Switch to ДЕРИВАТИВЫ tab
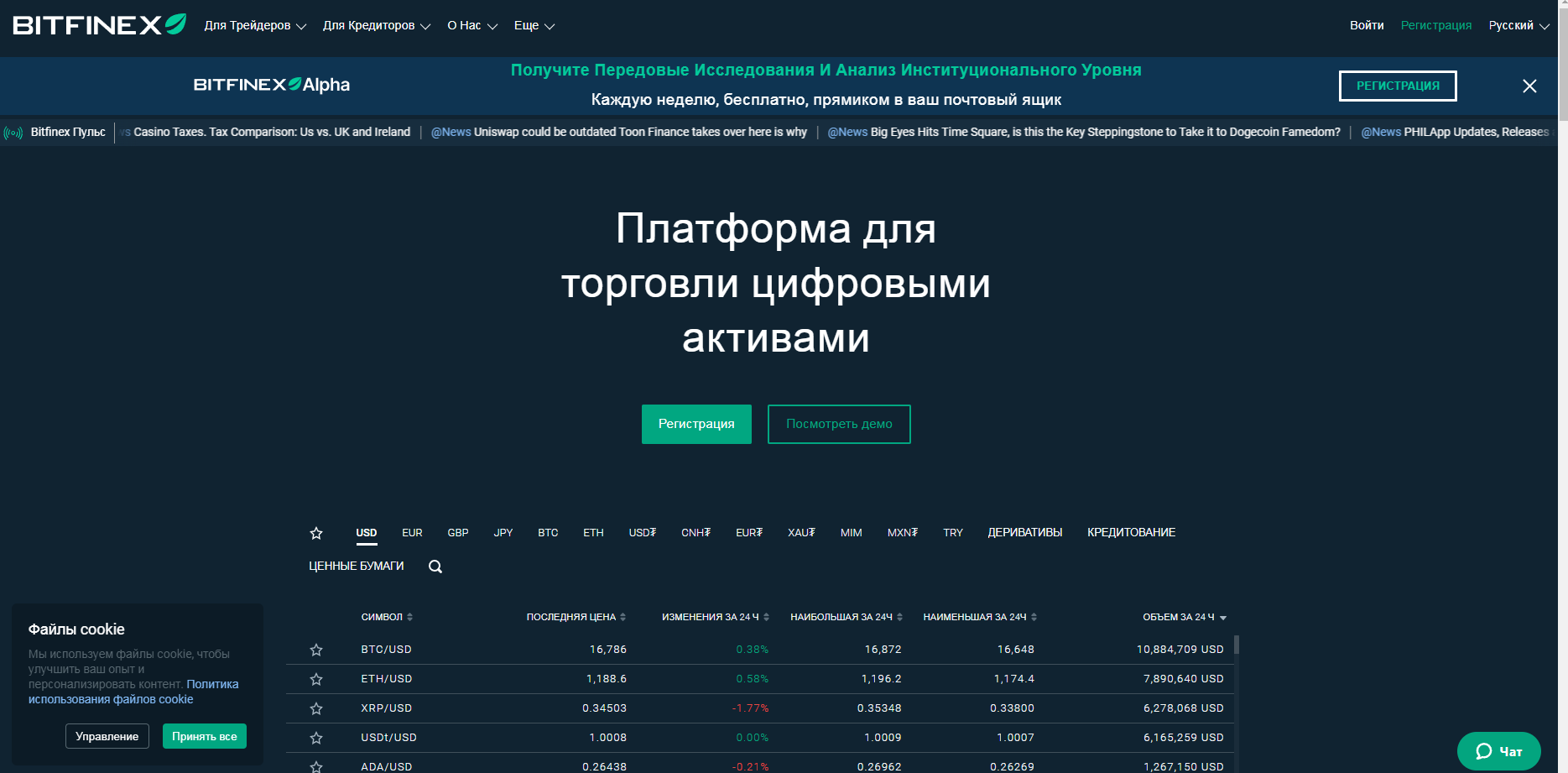 [x=1025, y=533]
